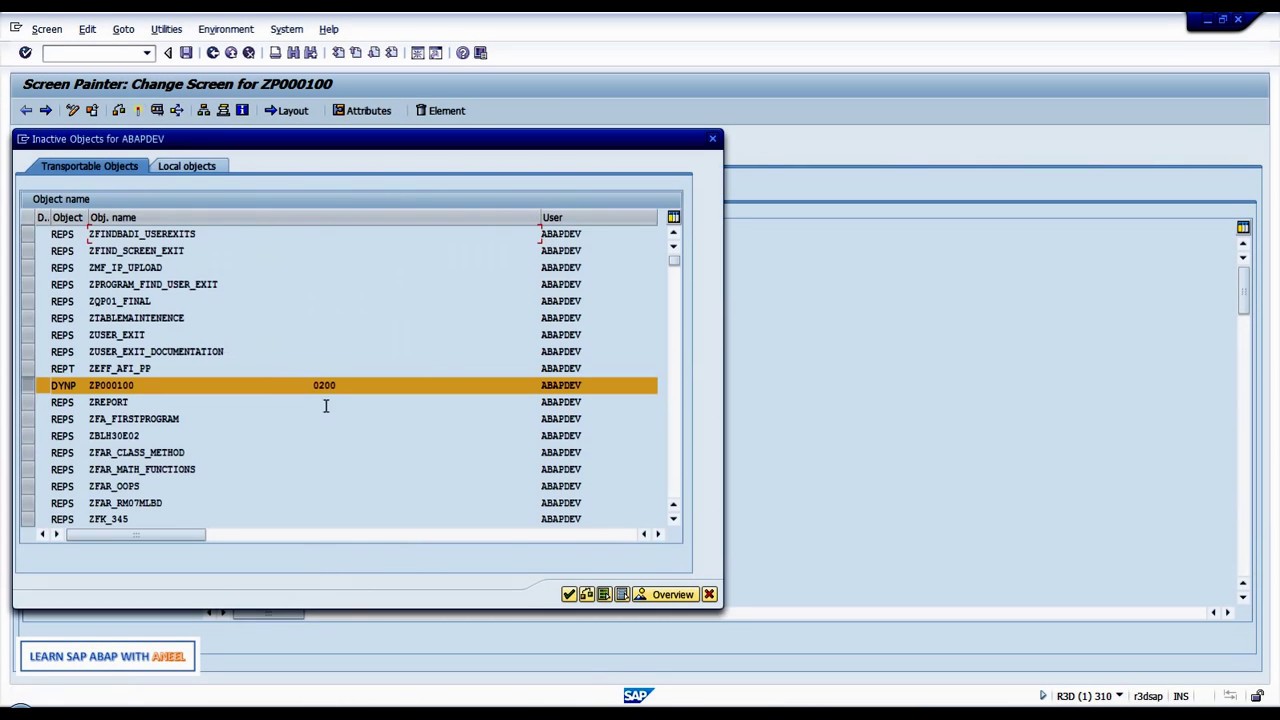The image size is (1280, 720).
Task: Click the table settings icon in background Screen Painter window
Action: [x=1243, y=228]
